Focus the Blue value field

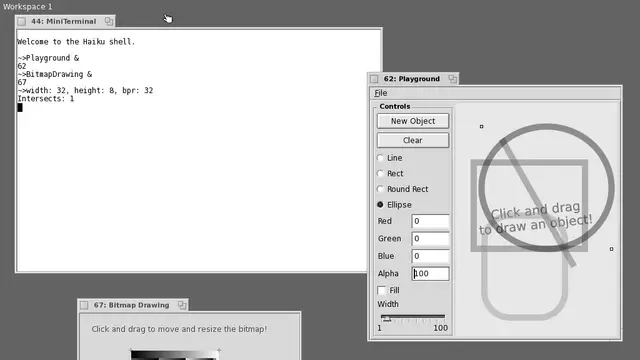click(x=430, y=256)
